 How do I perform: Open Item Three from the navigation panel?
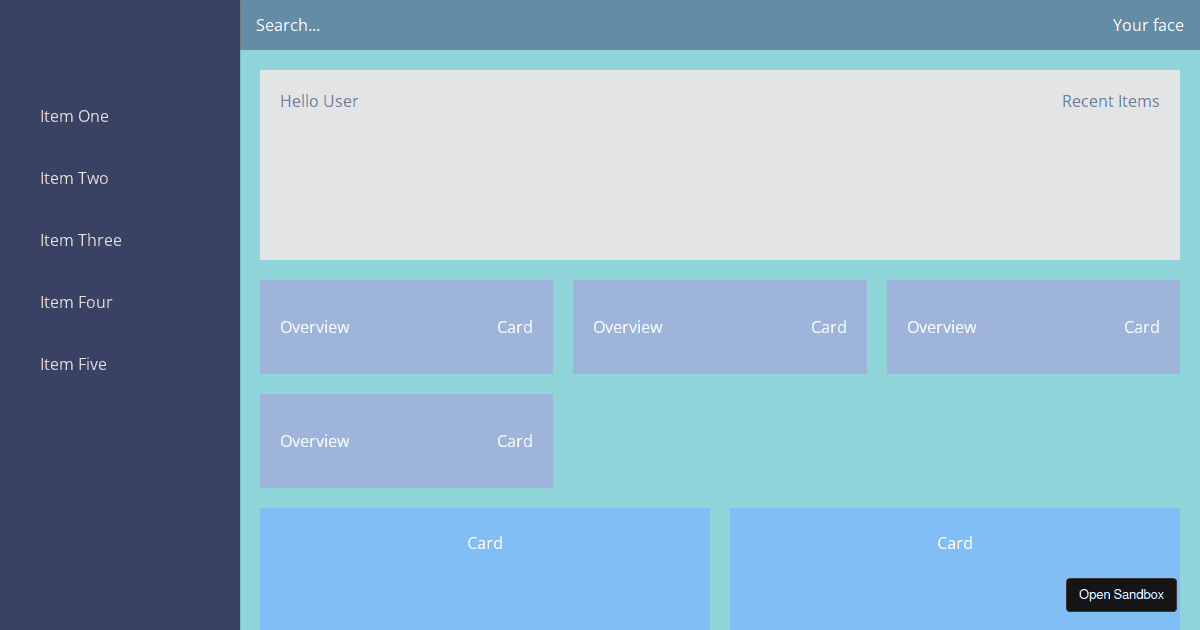81,240
